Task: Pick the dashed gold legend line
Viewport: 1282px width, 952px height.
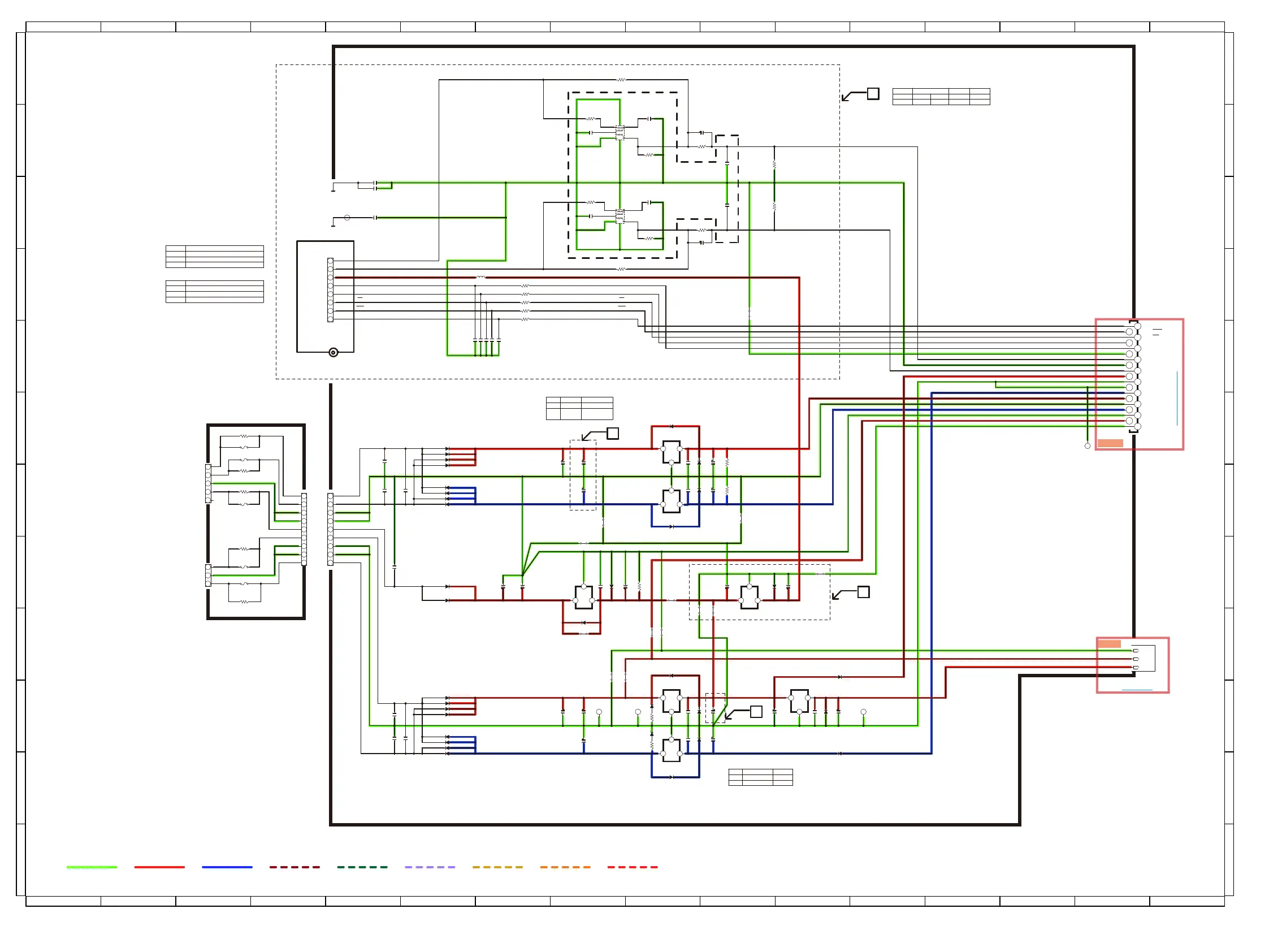Action: coord(498,867)
